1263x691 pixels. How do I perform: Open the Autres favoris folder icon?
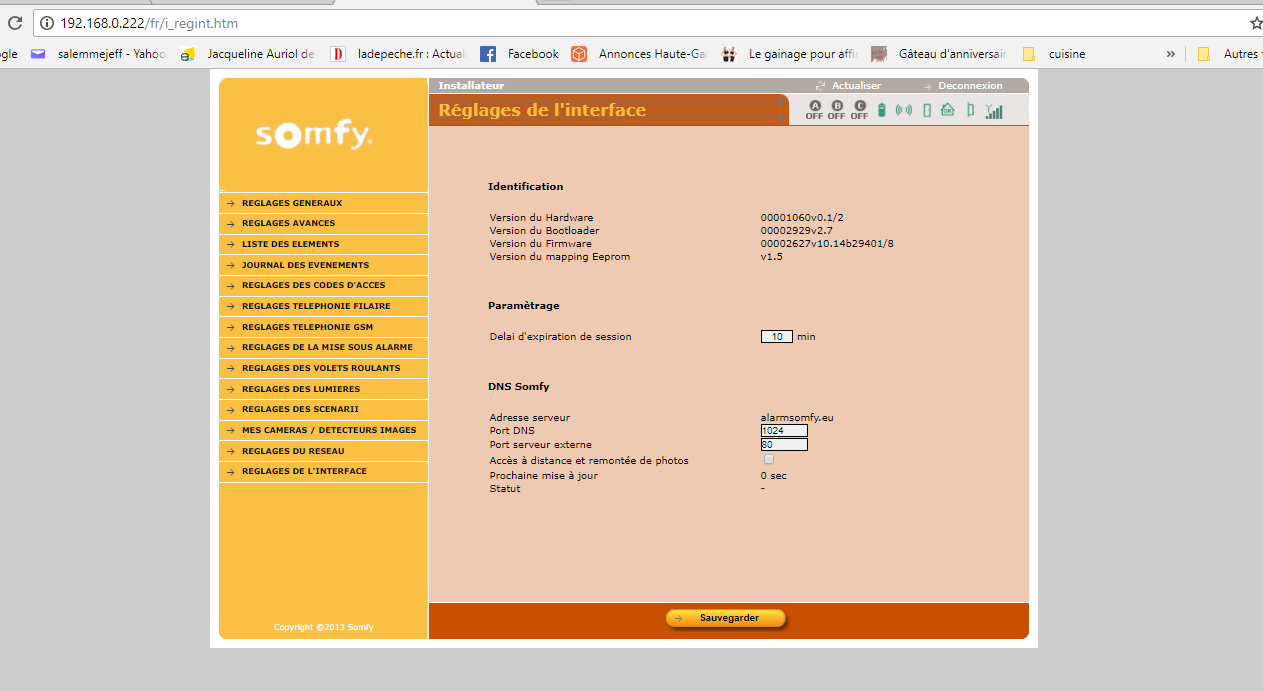point(1204,54)
